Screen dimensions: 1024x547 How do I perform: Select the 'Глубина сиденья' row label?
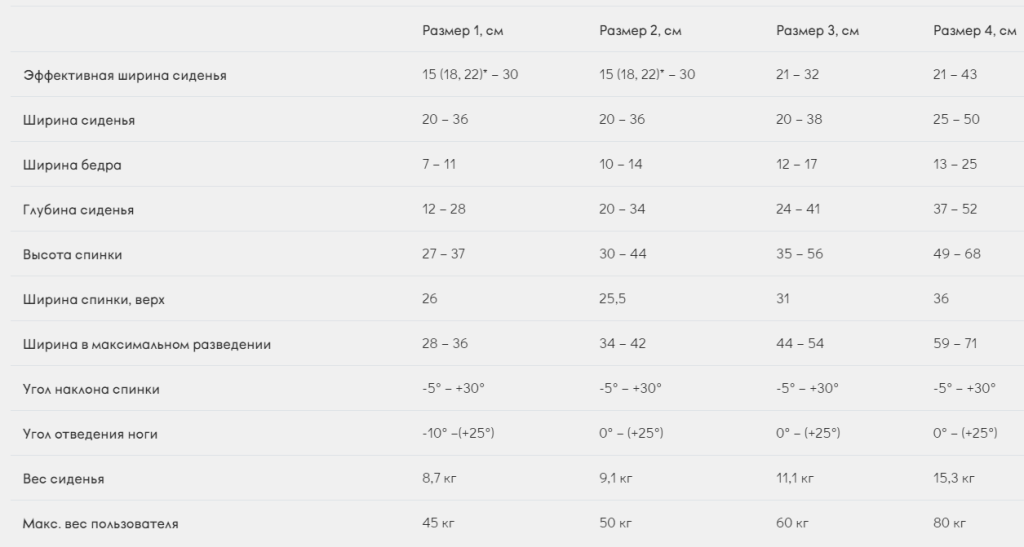[78, 210]
